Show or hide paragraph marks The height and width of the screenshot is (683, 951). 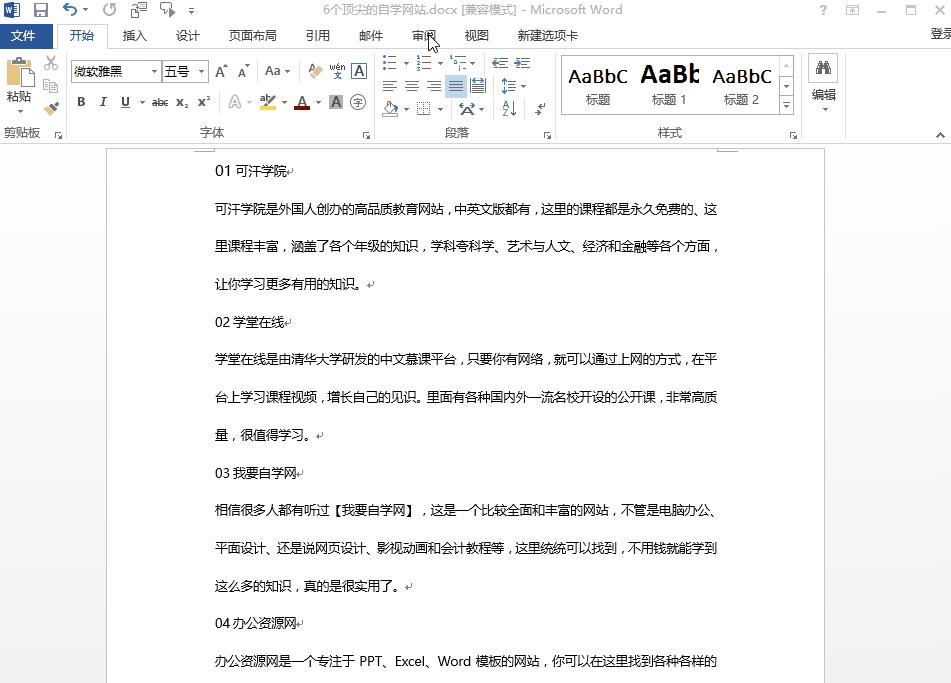[540, 109]
